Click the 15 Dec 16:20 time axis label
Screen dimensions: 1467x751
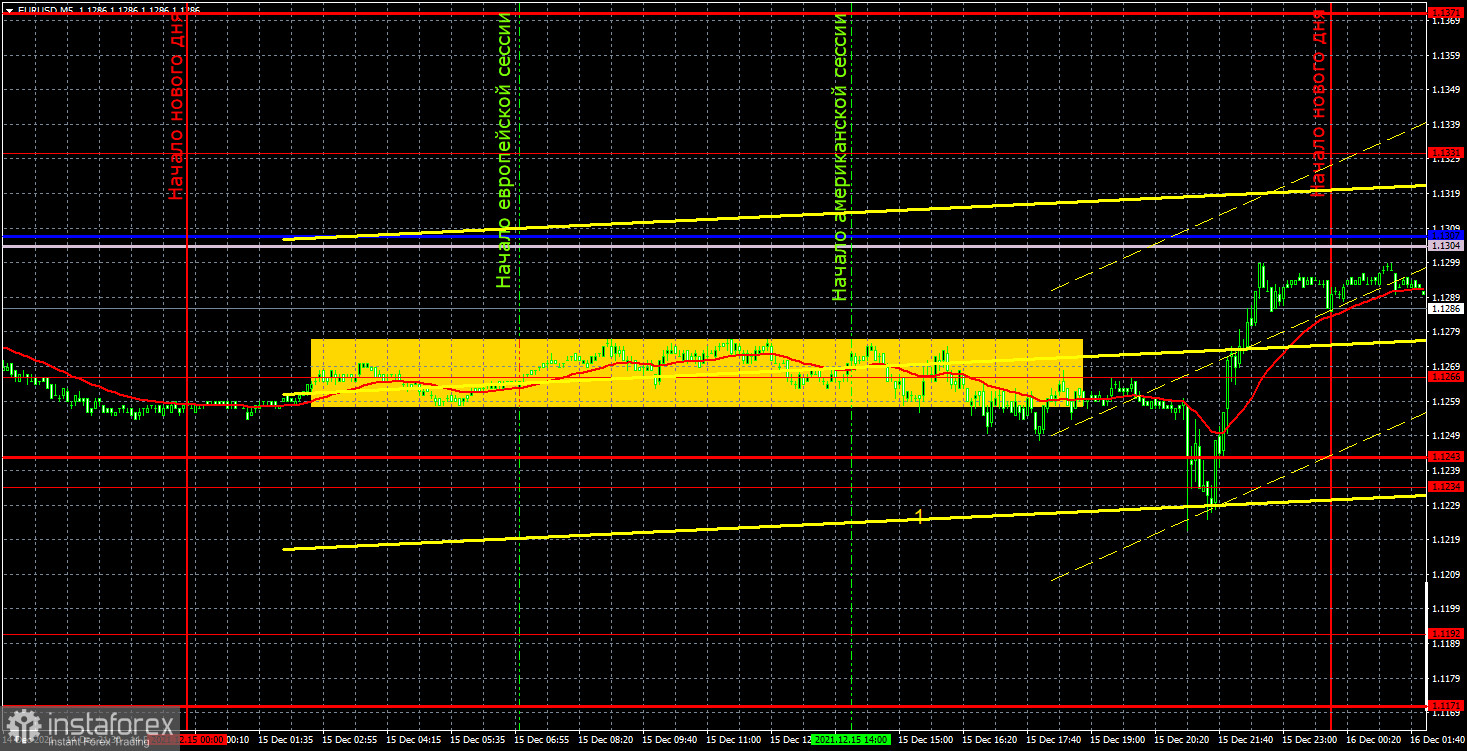[x=989, y=741]
